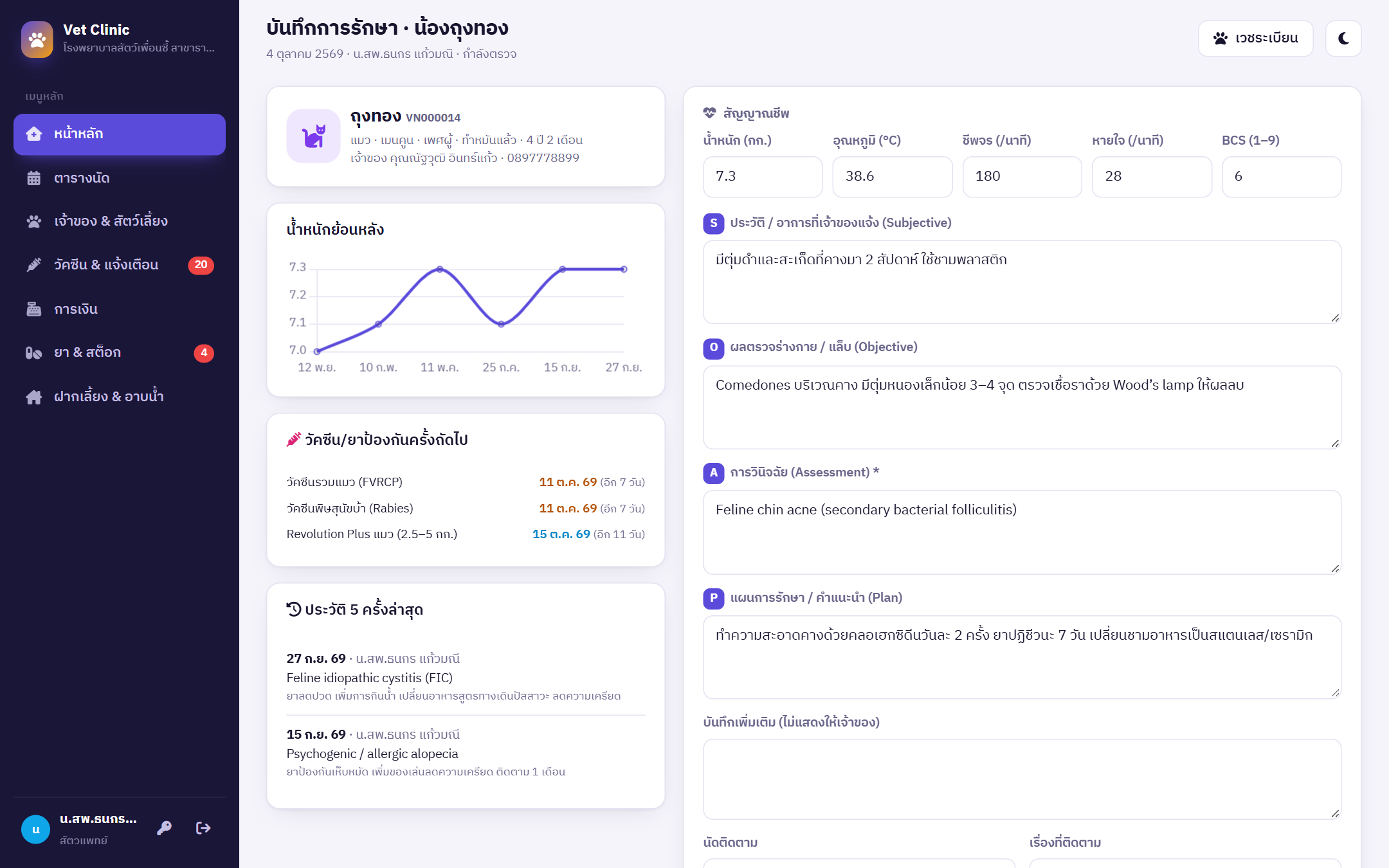Click the Subjective history textarea

[x=1022, y=282]
